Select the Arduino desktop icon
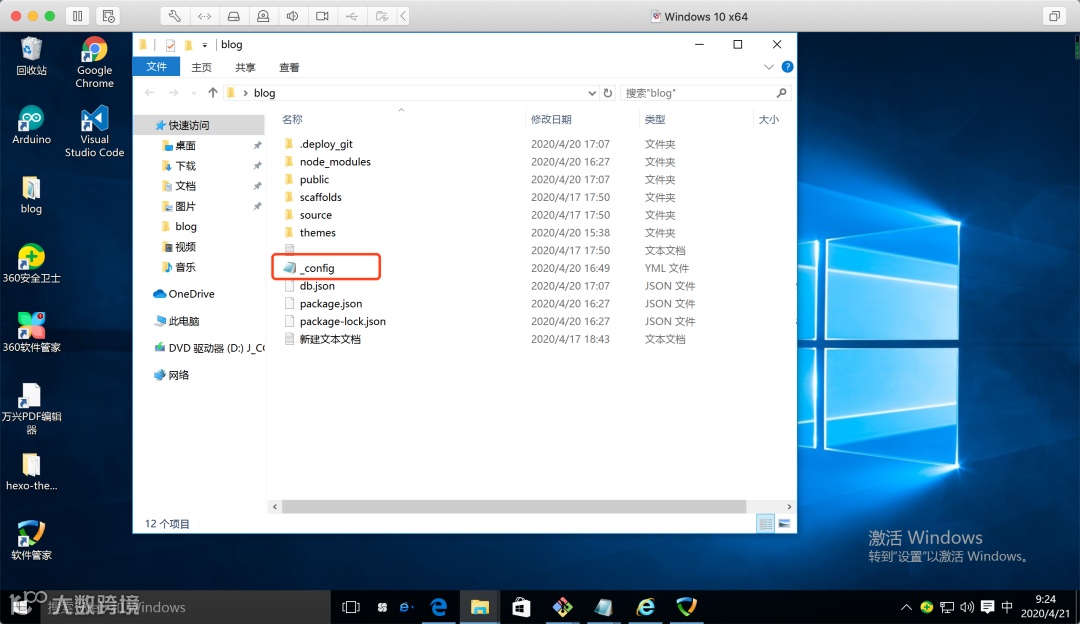Viewport: 1080px width, 624px height. coord(31,125)
